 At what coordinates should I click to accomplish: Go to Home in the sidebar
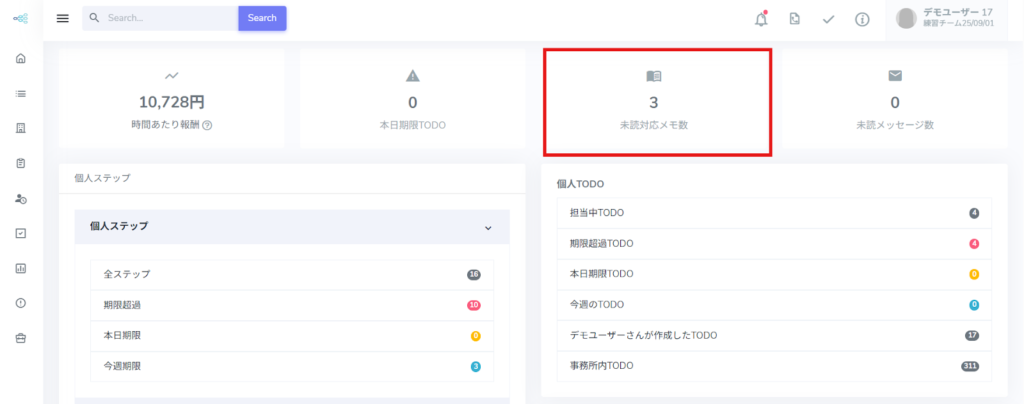20,58
